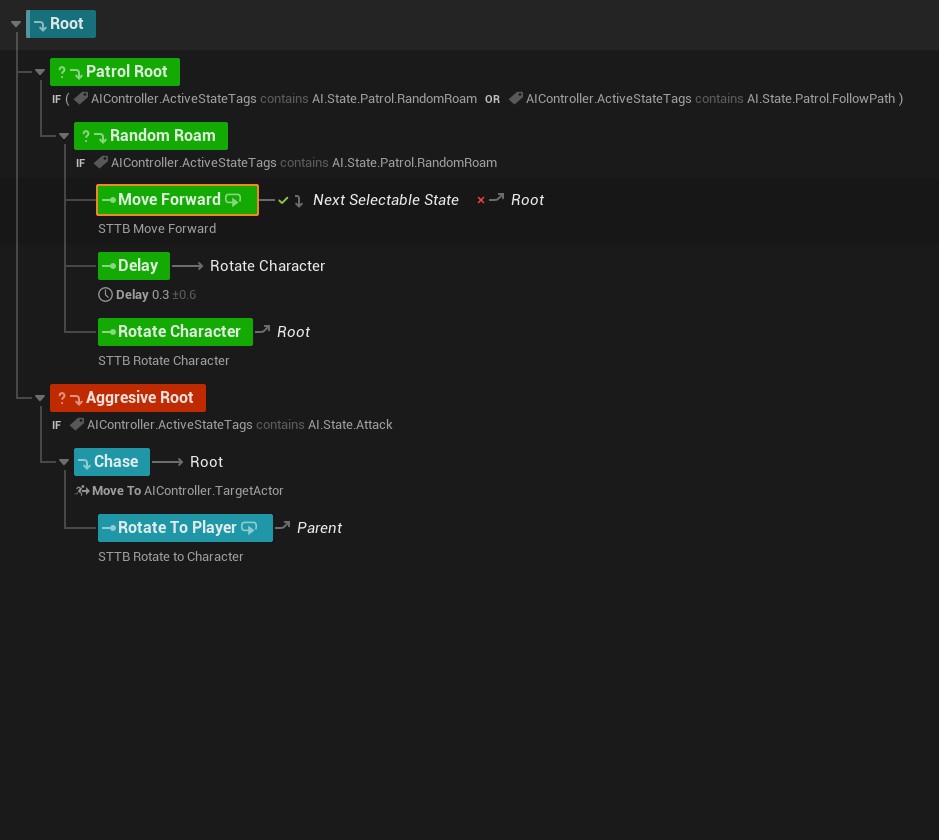Click Random Roam's AI.State.Patrol.RandomRoam condition text

pos(414,162)
